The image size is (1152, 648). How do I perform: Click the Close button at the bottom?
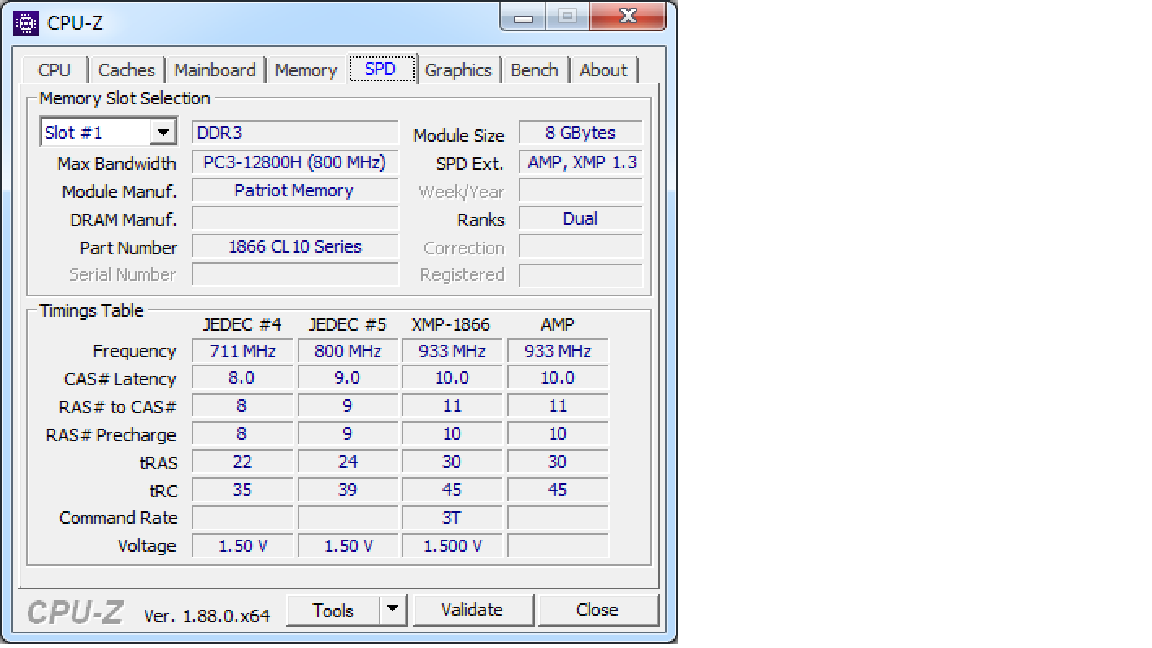[597, 610]
